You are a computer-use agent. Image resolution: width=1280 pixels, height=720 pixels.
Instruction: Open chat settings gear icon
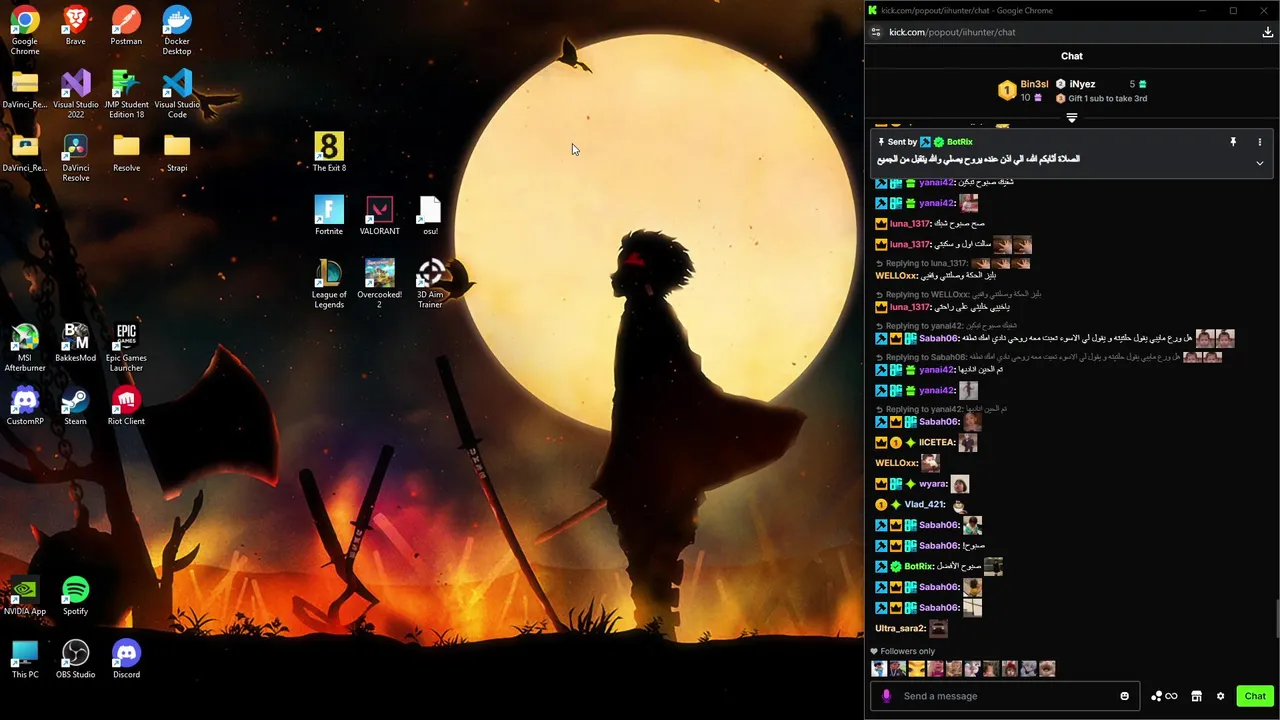[x=1220, y=696]
